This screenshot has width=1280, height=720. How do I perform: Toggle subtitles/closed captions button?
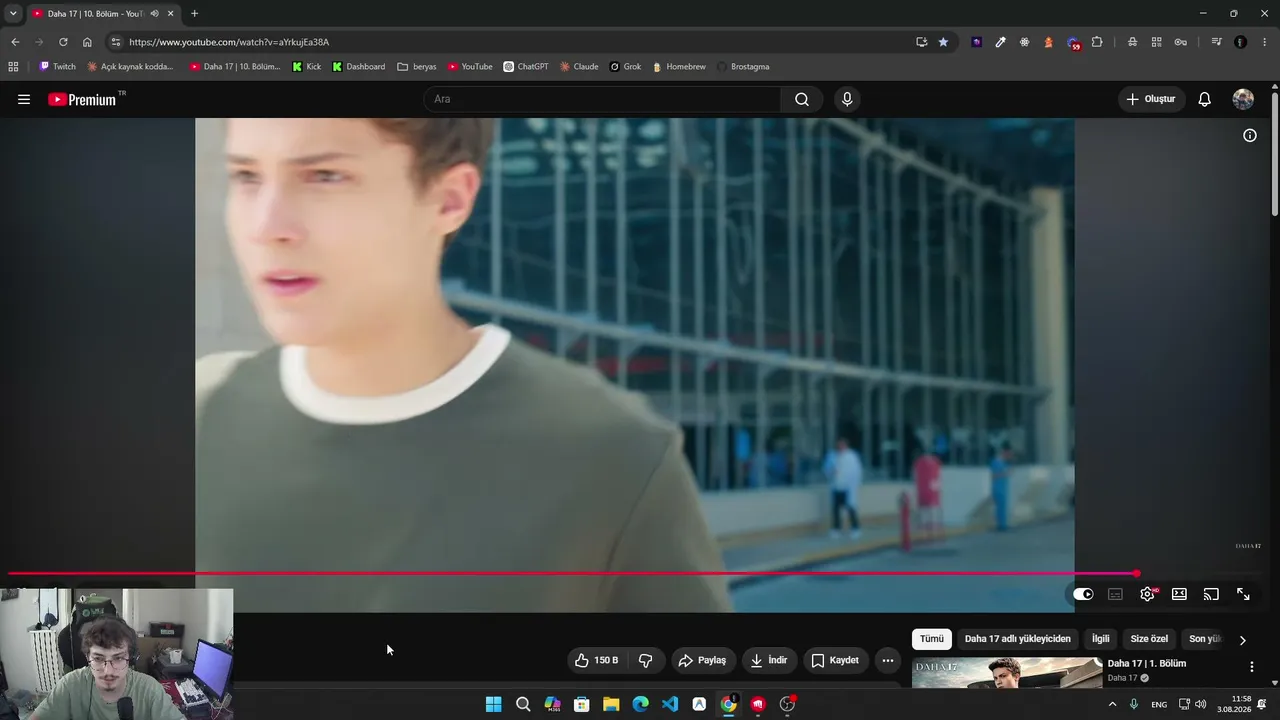1115,594
